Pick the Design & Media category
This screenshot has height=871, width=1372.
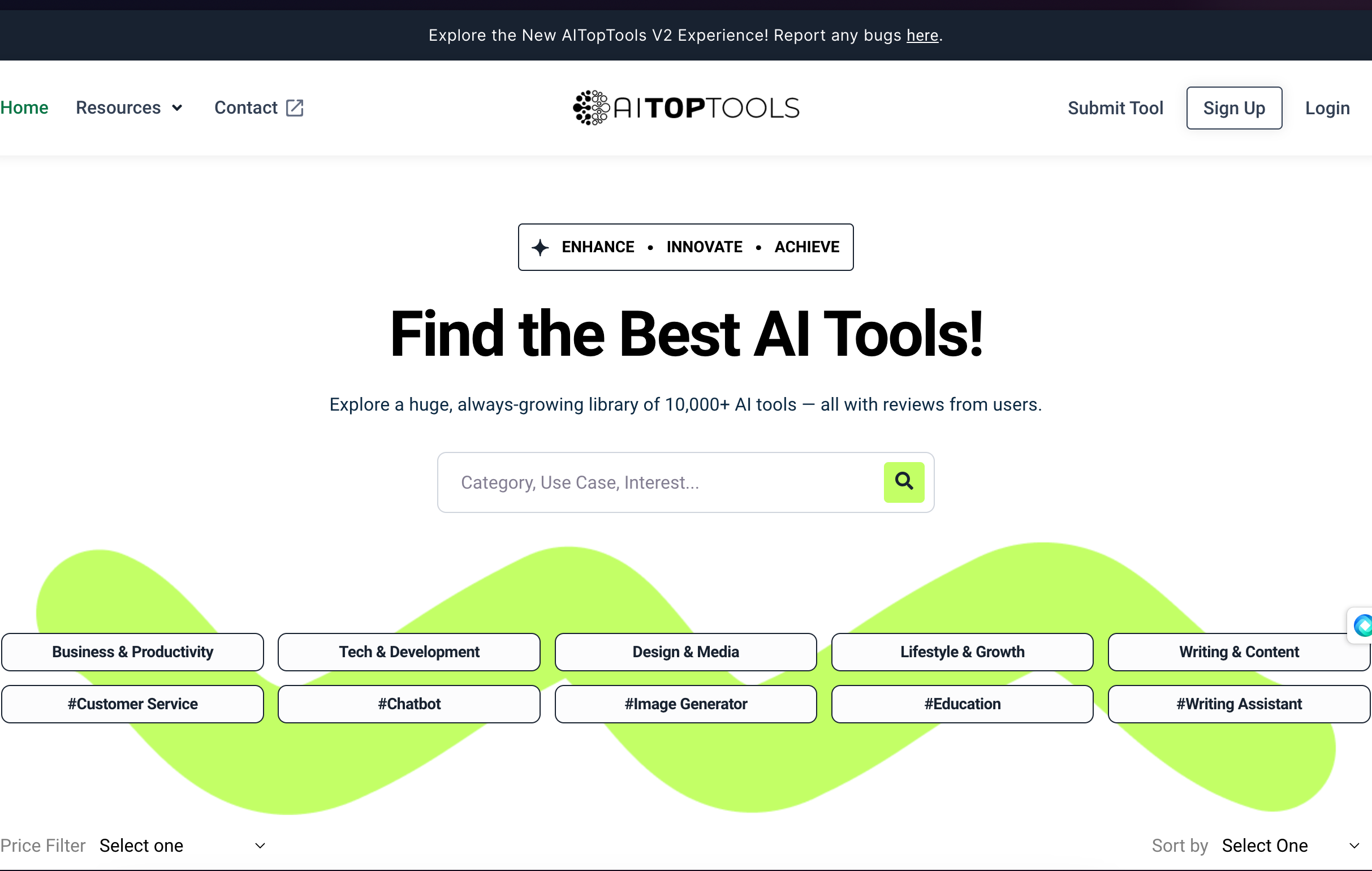tap(685, 652)
